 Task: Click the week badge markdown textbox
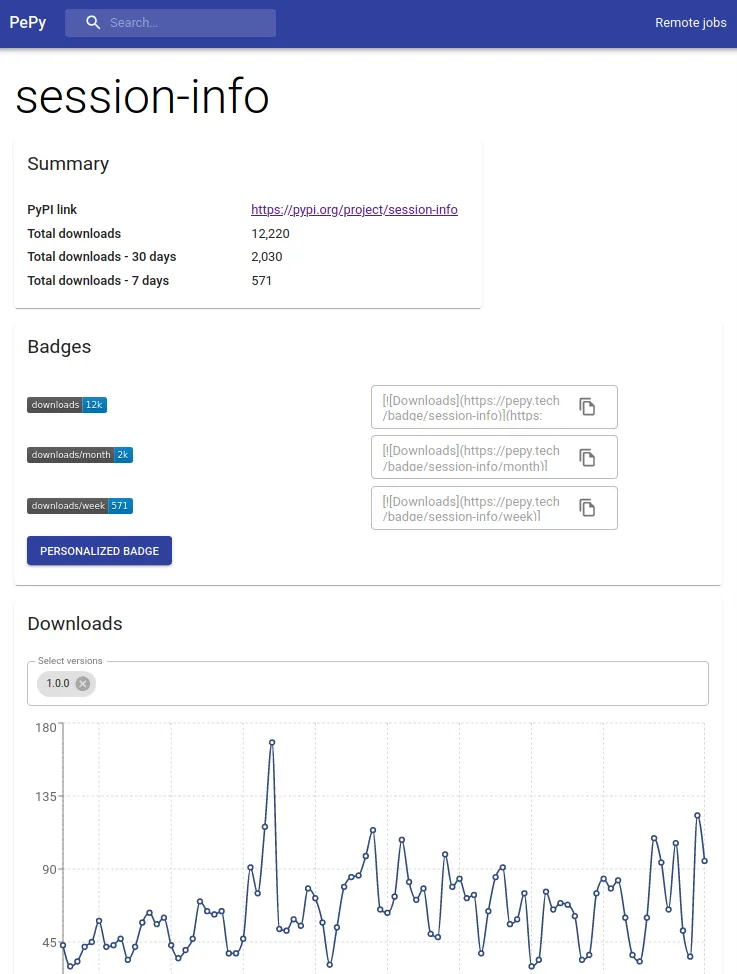pyautogui.click(x=472, y=508)
